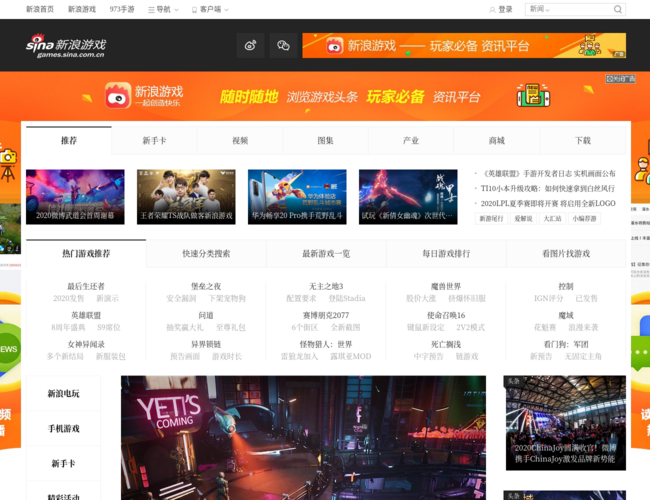This screenshot has height=500, width=650.
Task: Click the search magnifier icon
Action: (x=617, y=9)
